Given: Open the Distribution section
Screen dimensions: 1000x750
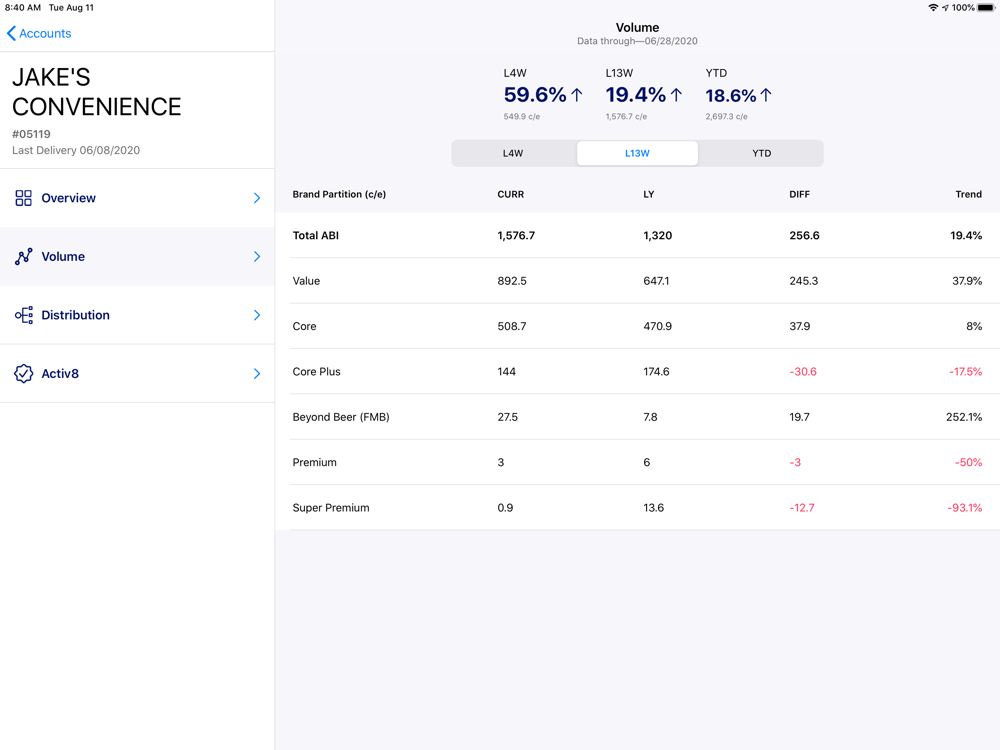Looking at the screenshot, I should [137, 315].
